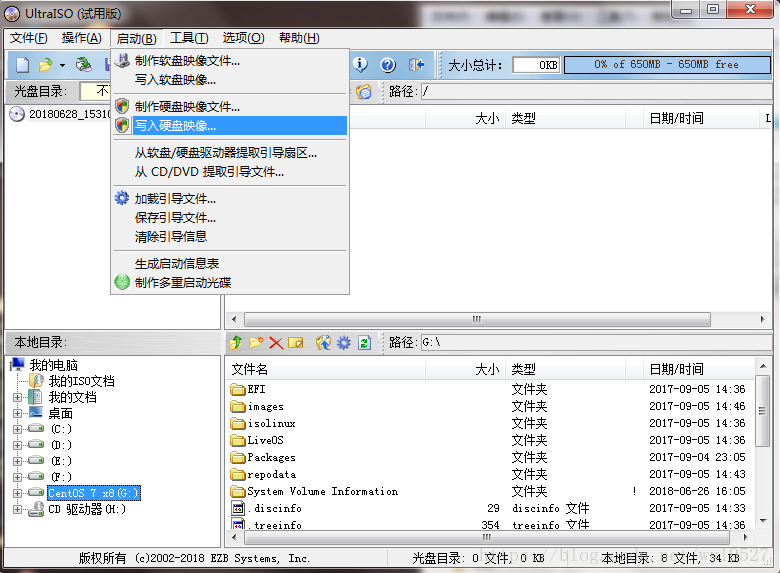780x573 pixels.
Task: Sort local list by 文件名 header
Action: [x=326, y=369]
